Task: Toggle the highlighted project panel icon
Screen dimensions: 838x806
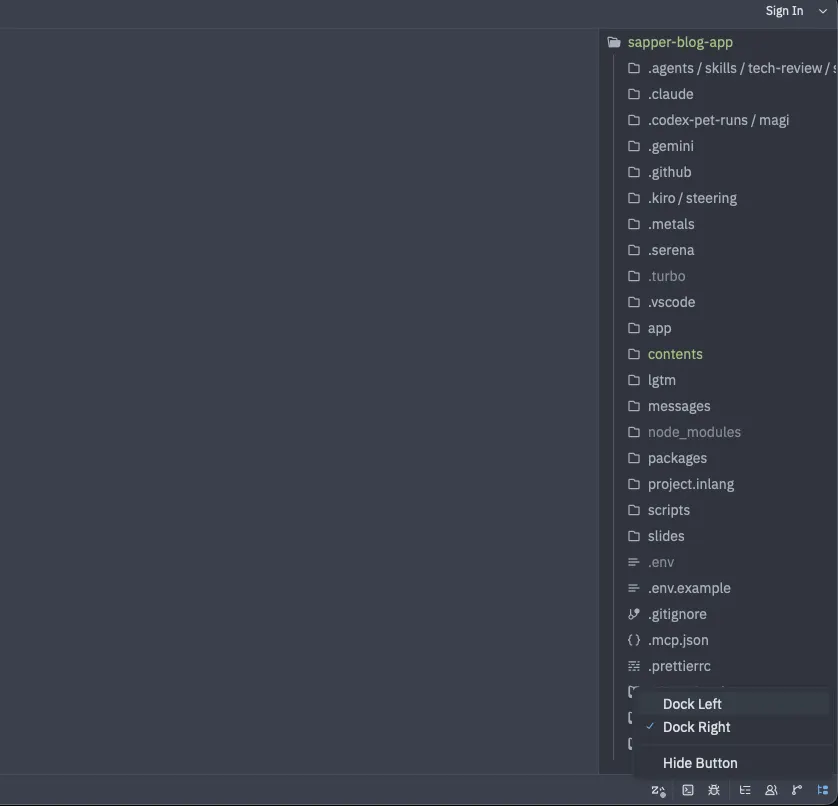Action: point(823,790)
